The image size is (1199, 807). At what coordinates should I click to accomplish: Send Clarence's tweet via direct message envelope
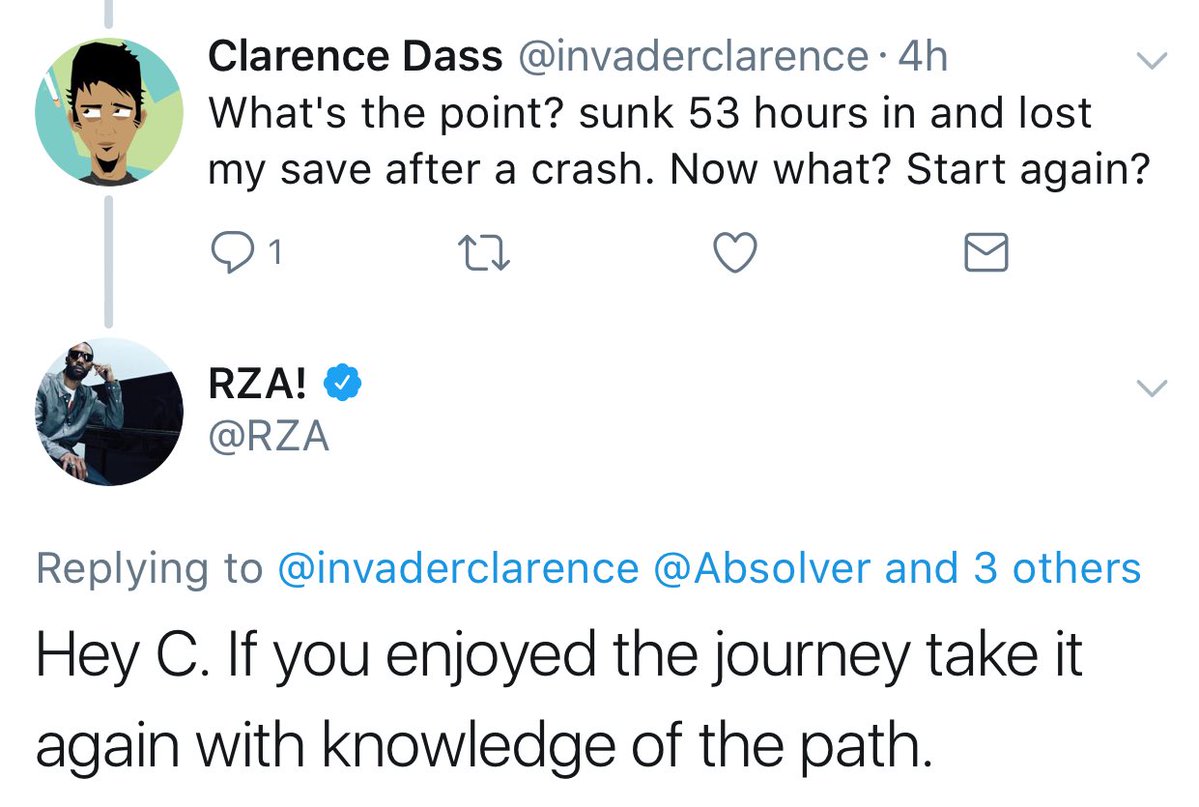click(985, 254)
